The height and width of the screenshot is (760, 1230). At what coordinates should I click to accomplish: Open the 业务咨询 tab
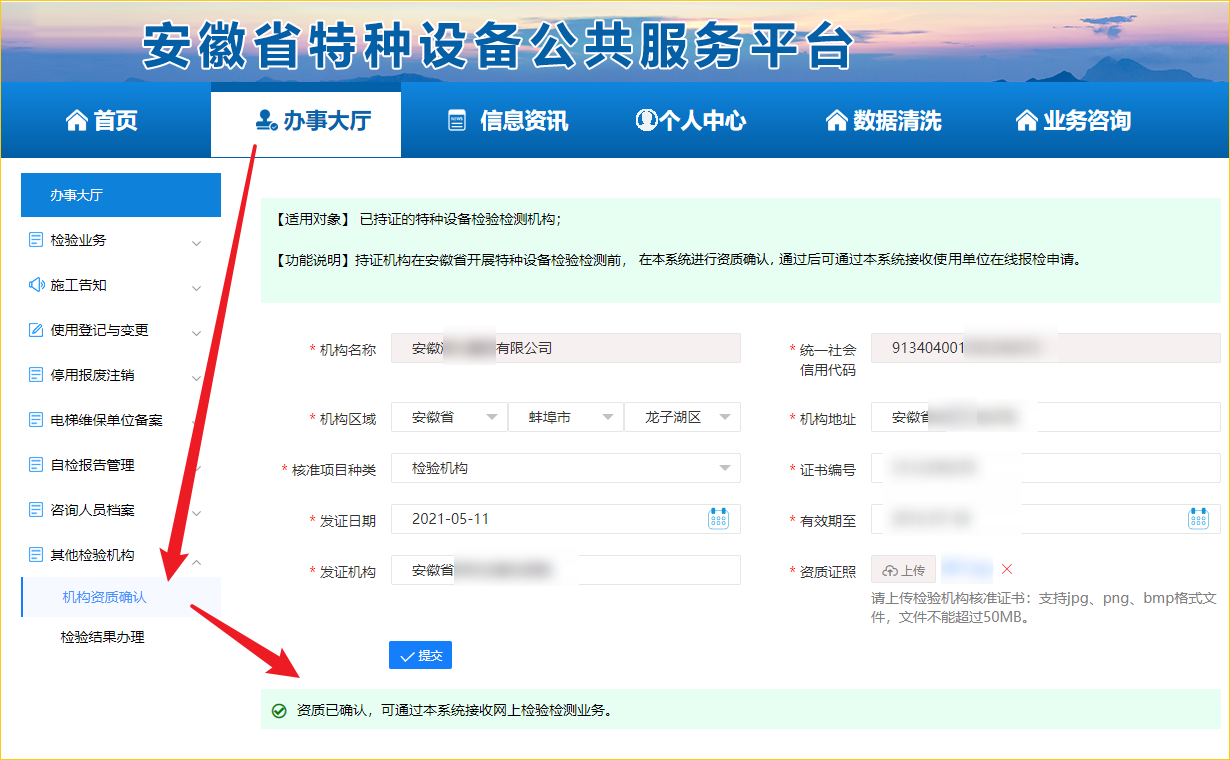[1073, 121]
